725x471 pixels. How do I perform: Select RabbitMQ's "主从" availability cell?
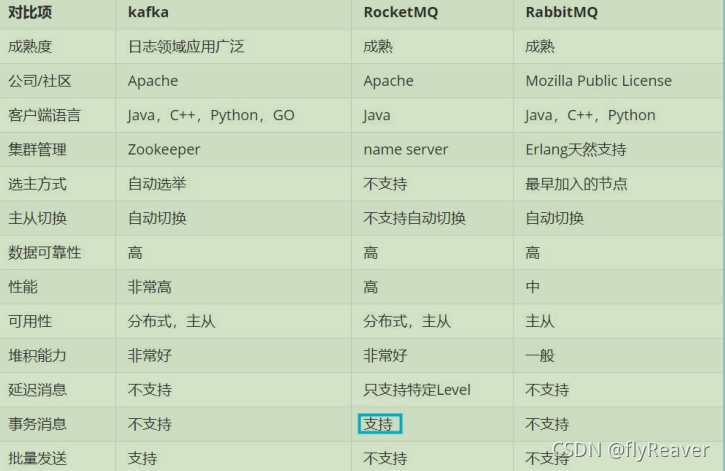(540, 321)
